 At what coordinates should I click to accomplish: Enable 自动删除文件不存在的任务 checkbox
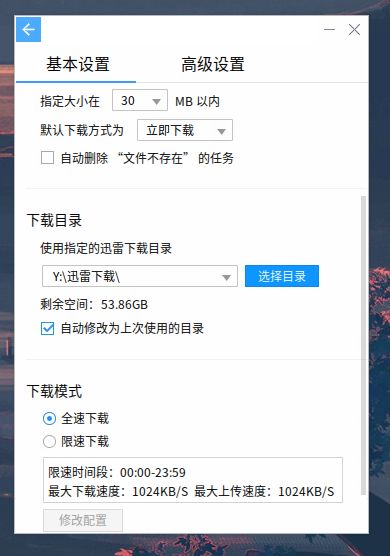[48, 158]
